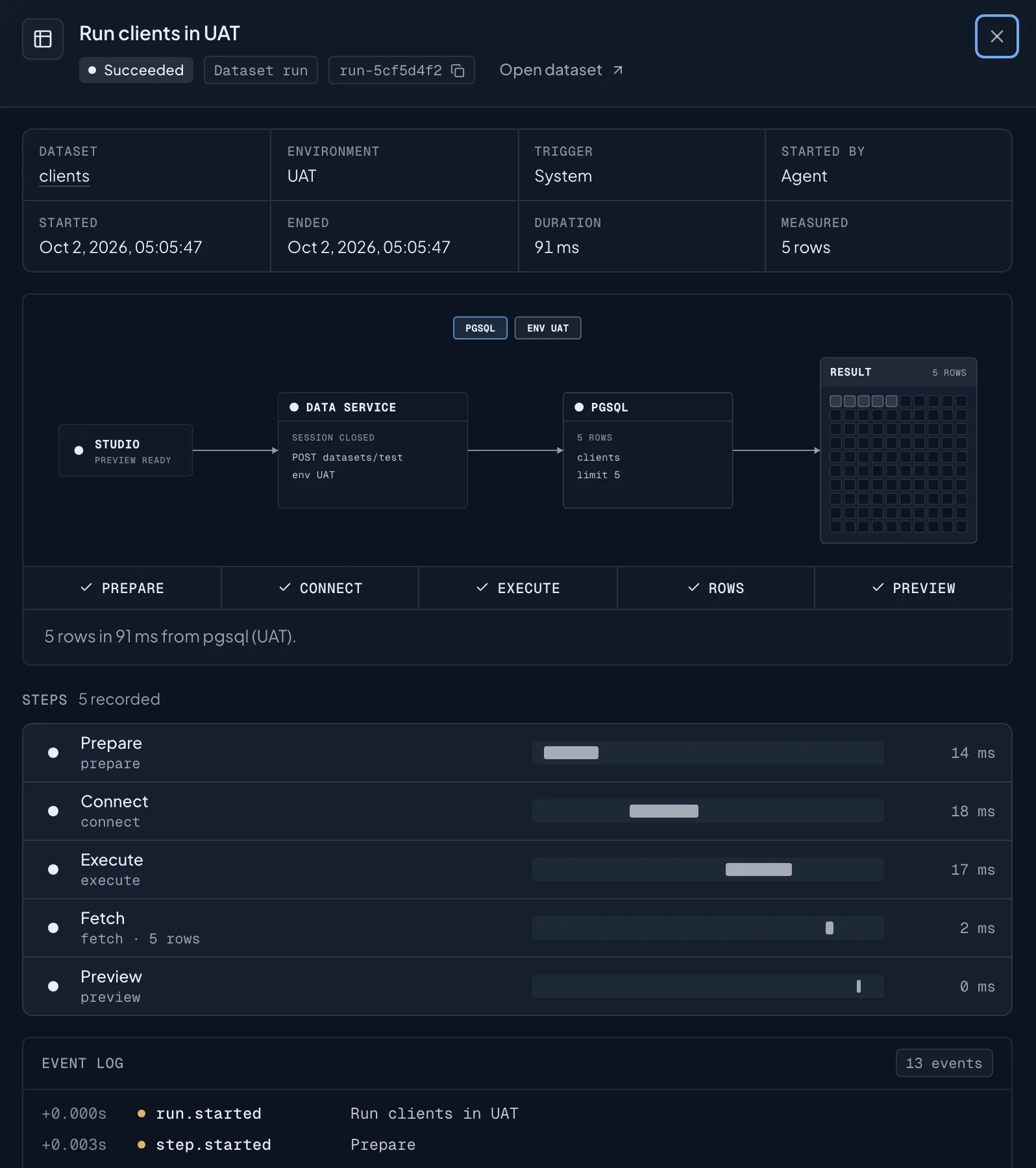Select the Data Service node

tap(373, 450)
